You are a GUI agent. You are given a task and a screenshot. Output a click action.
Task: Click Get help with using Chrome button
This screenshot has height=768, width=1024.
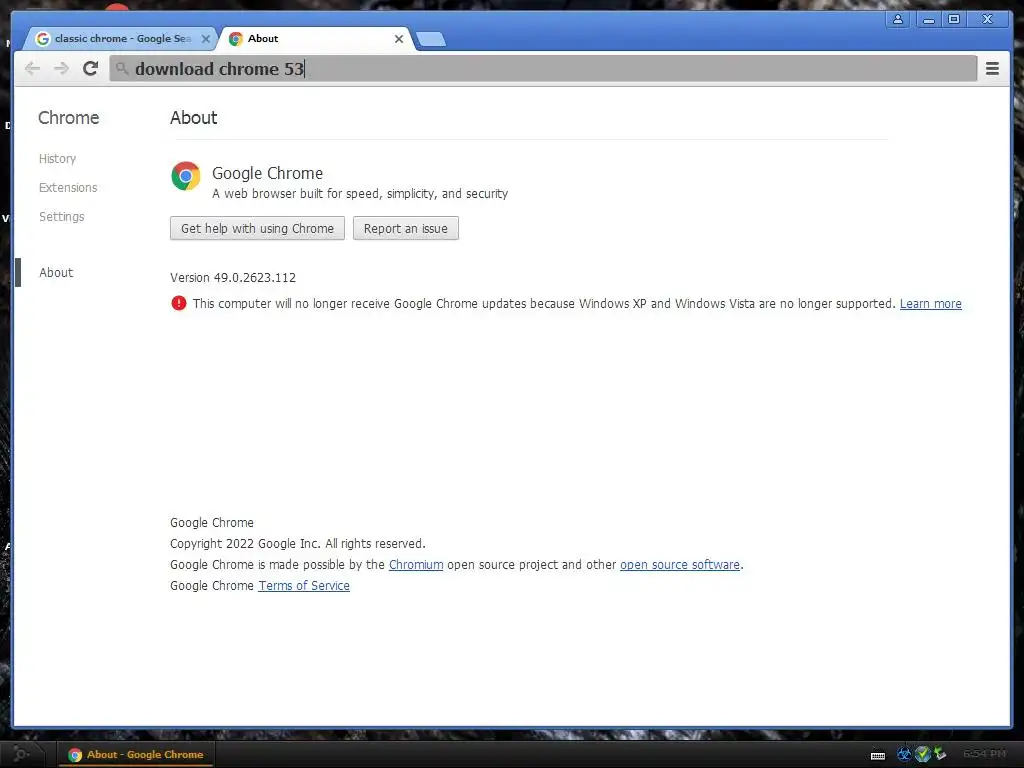tap(257, 228)
